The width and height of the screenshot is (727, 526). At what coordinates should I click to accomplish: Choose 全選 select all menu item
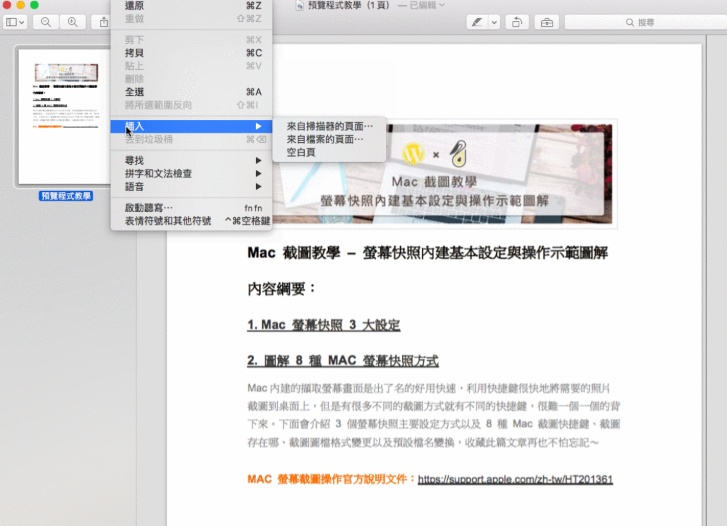pos(191,92)
